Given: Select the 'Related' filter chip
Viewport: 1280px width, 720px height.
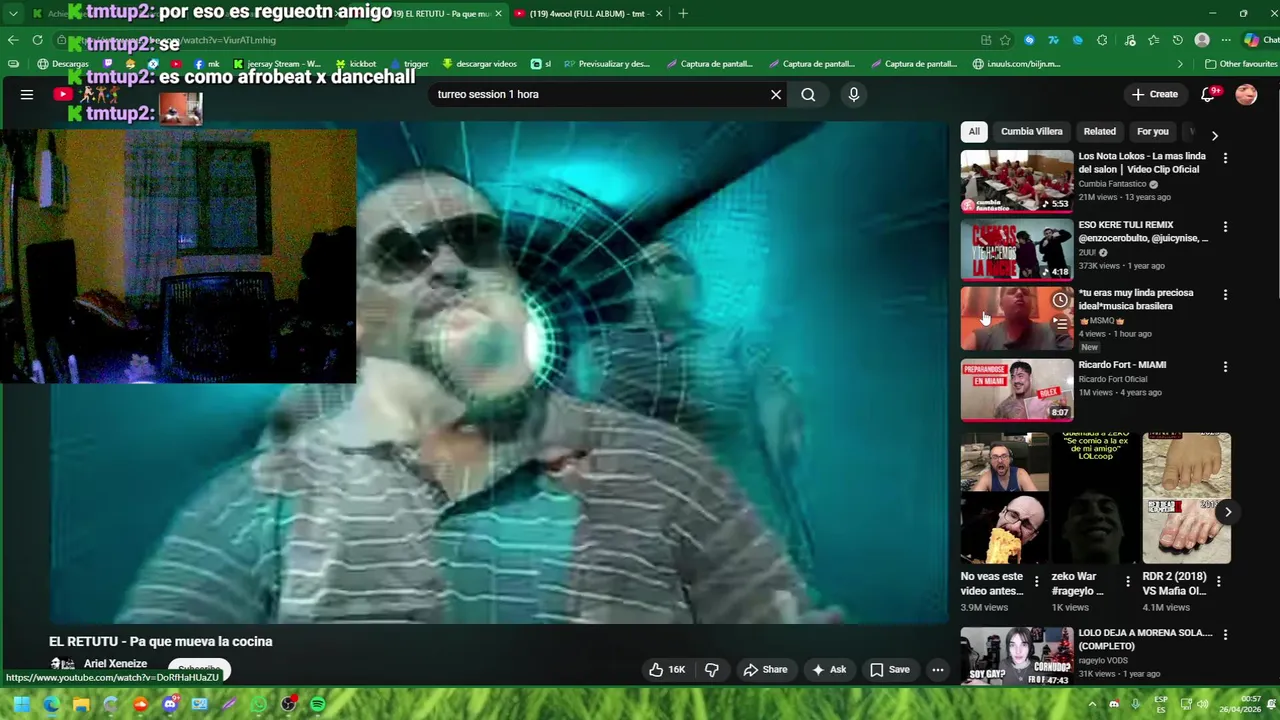Looking at the screenshot, I should [x=1100, y=131].
